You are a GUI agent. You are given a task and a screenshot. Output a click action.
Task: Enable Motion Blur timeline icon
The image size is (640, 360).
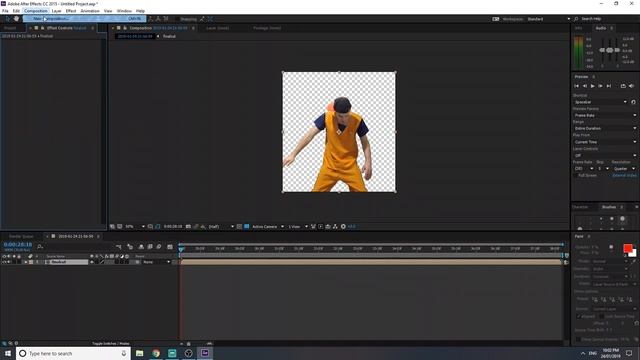tap(159, 247)
